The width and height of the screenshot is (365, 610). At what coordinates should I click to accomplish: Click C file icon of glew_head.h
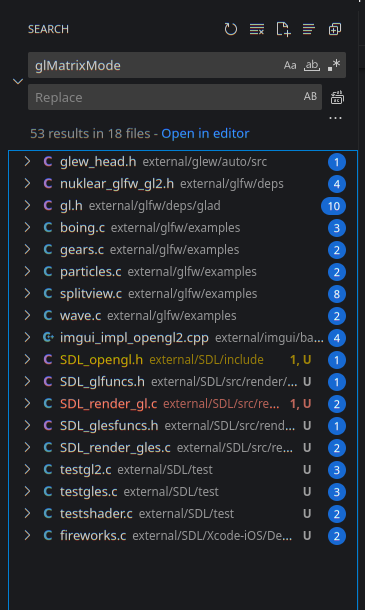[48, 161]
